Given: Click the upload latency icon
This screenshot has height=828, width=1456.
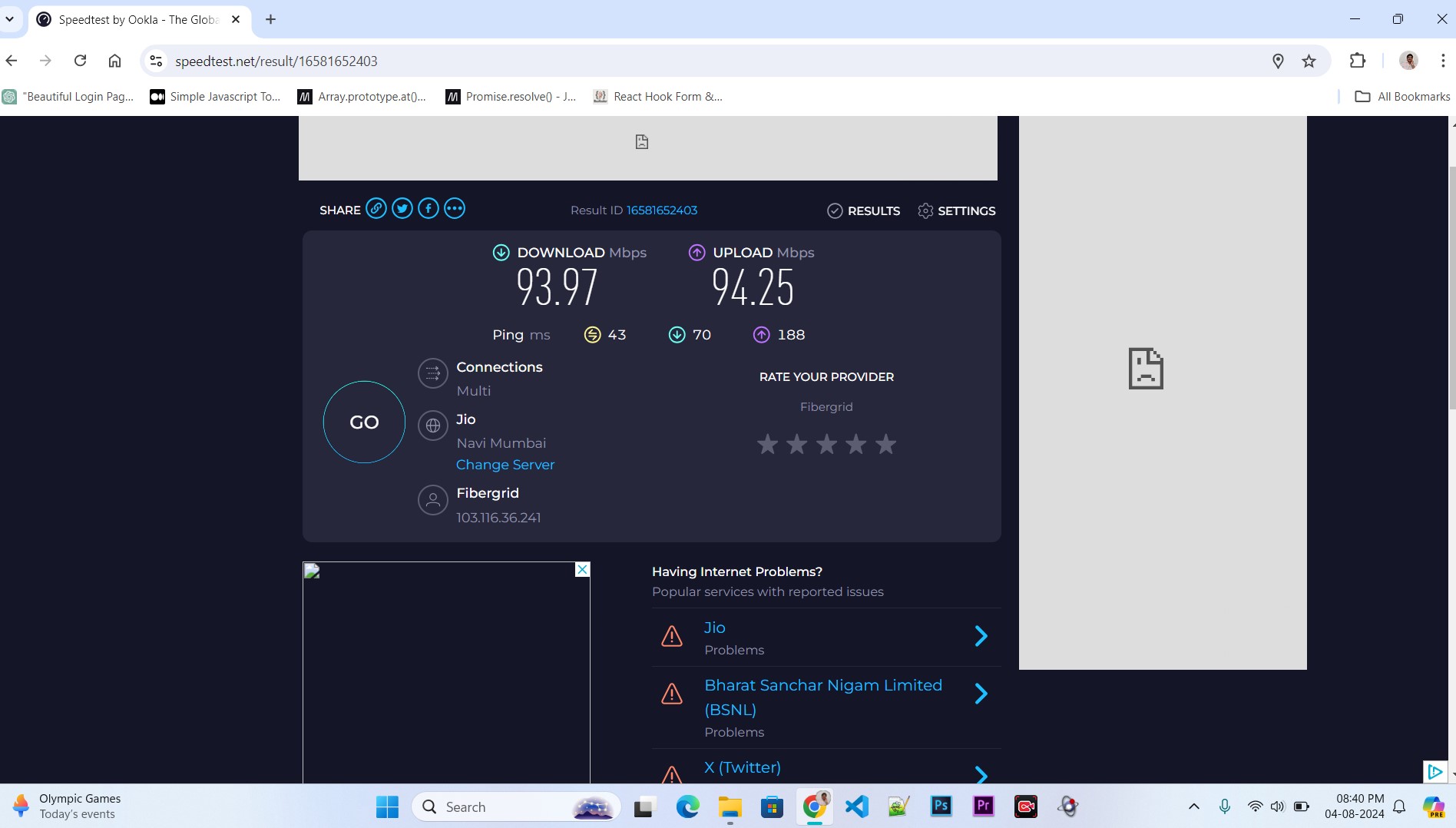Looking at the screenshot, I should pyautogui.click(x=761, y=335).
